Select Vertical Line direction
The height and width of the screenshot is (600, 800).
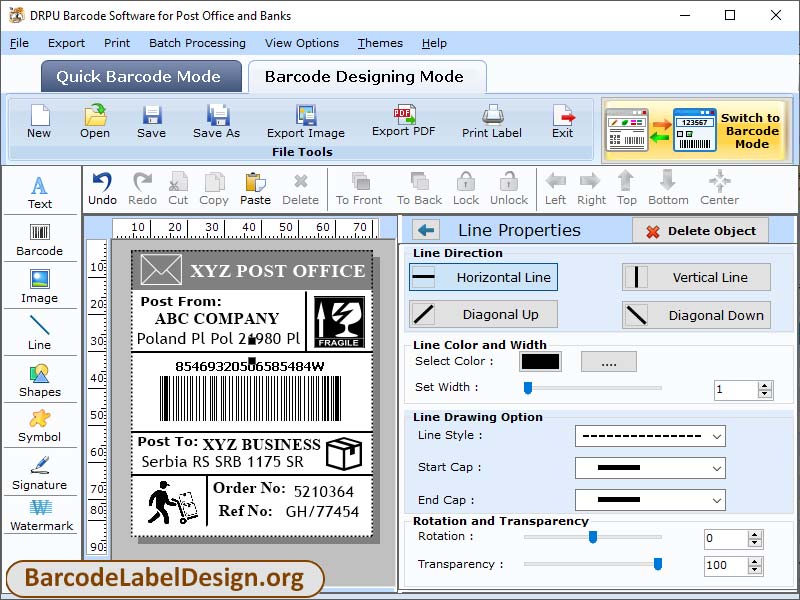pos(696,277)
